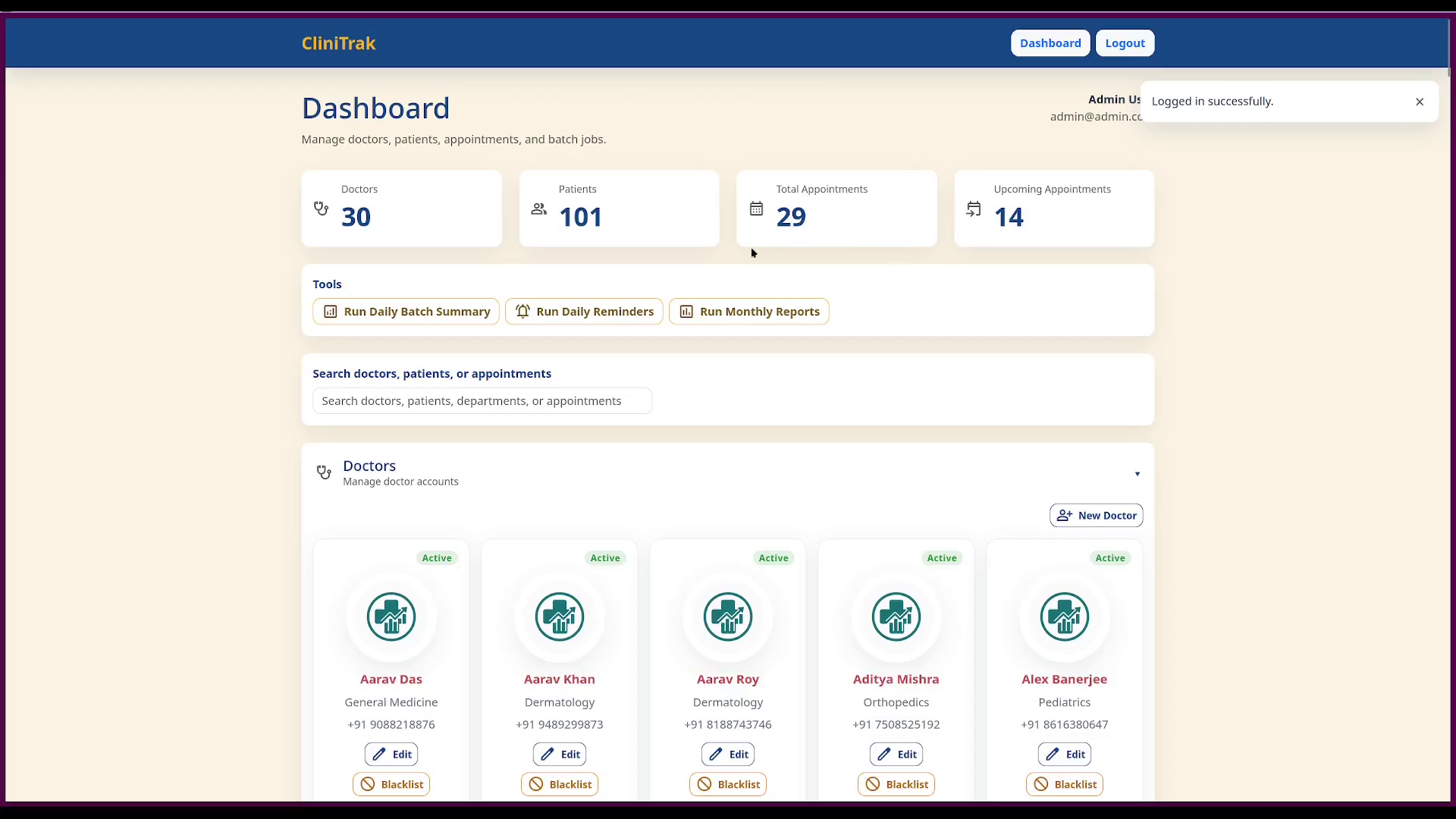Viewport: 1456px width, 819px height.
Task: Click the people icon in Patients stat card
Action: (538, 209)
